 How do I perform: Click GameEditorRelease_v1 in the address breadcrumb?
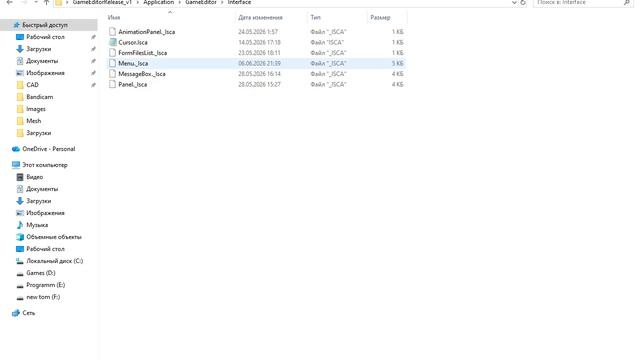[102, 2]
